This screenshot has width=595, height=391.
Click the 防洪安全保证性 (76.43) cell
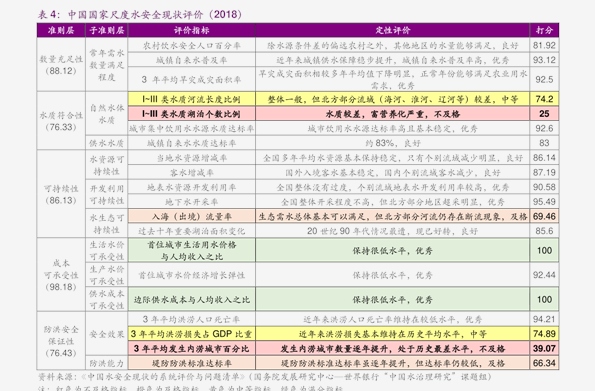click(x=61, y=341)
